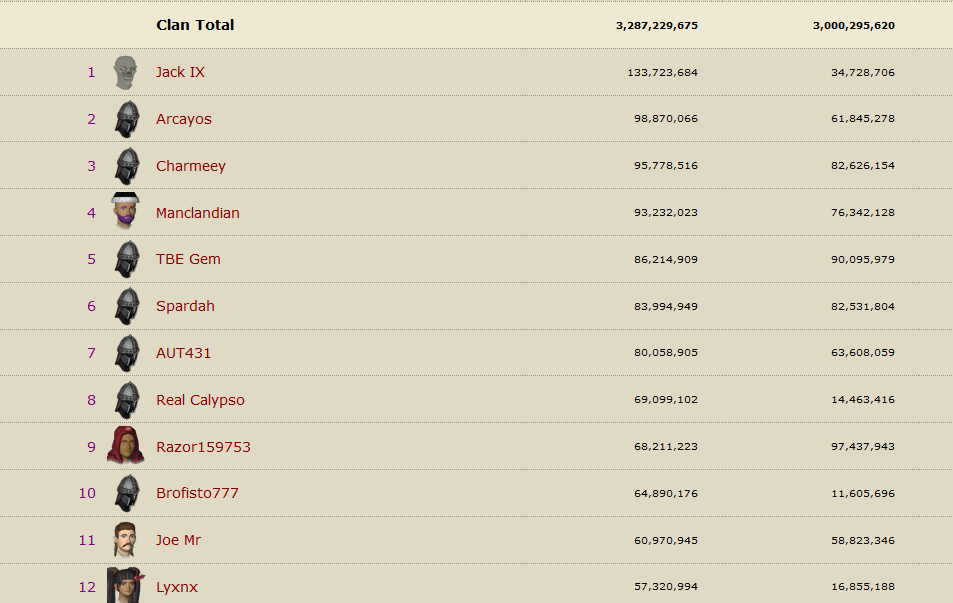
Task: Click Jack IX's bald head avatar
Action: (x=125, y=72)
